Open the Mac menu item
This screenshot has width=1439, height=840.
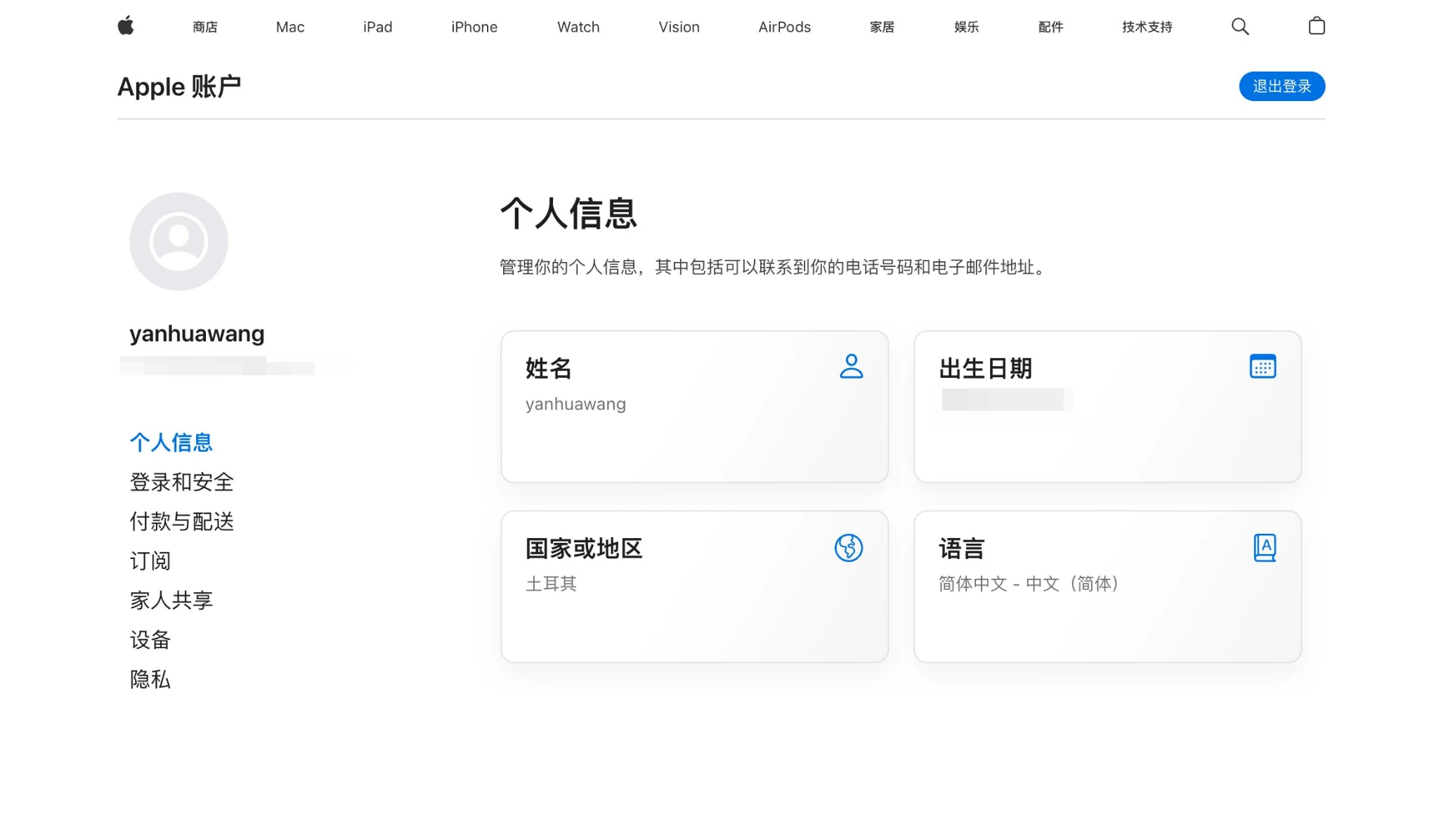pos(290,27)
